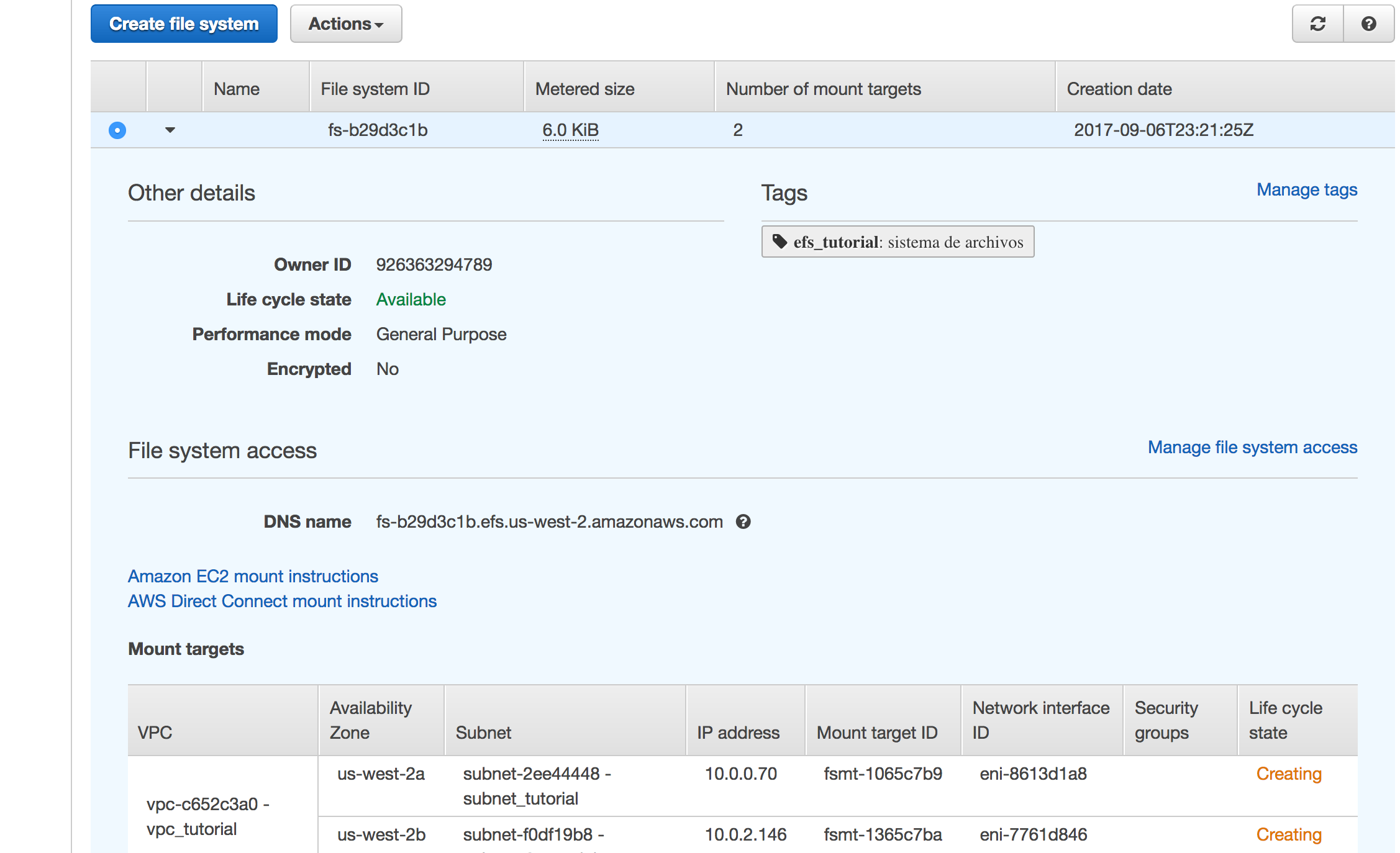Image resolution: width=1400 pixels, height=853 pixels.
Task: Click Manage file system access link
Action: click(1252, 448)
